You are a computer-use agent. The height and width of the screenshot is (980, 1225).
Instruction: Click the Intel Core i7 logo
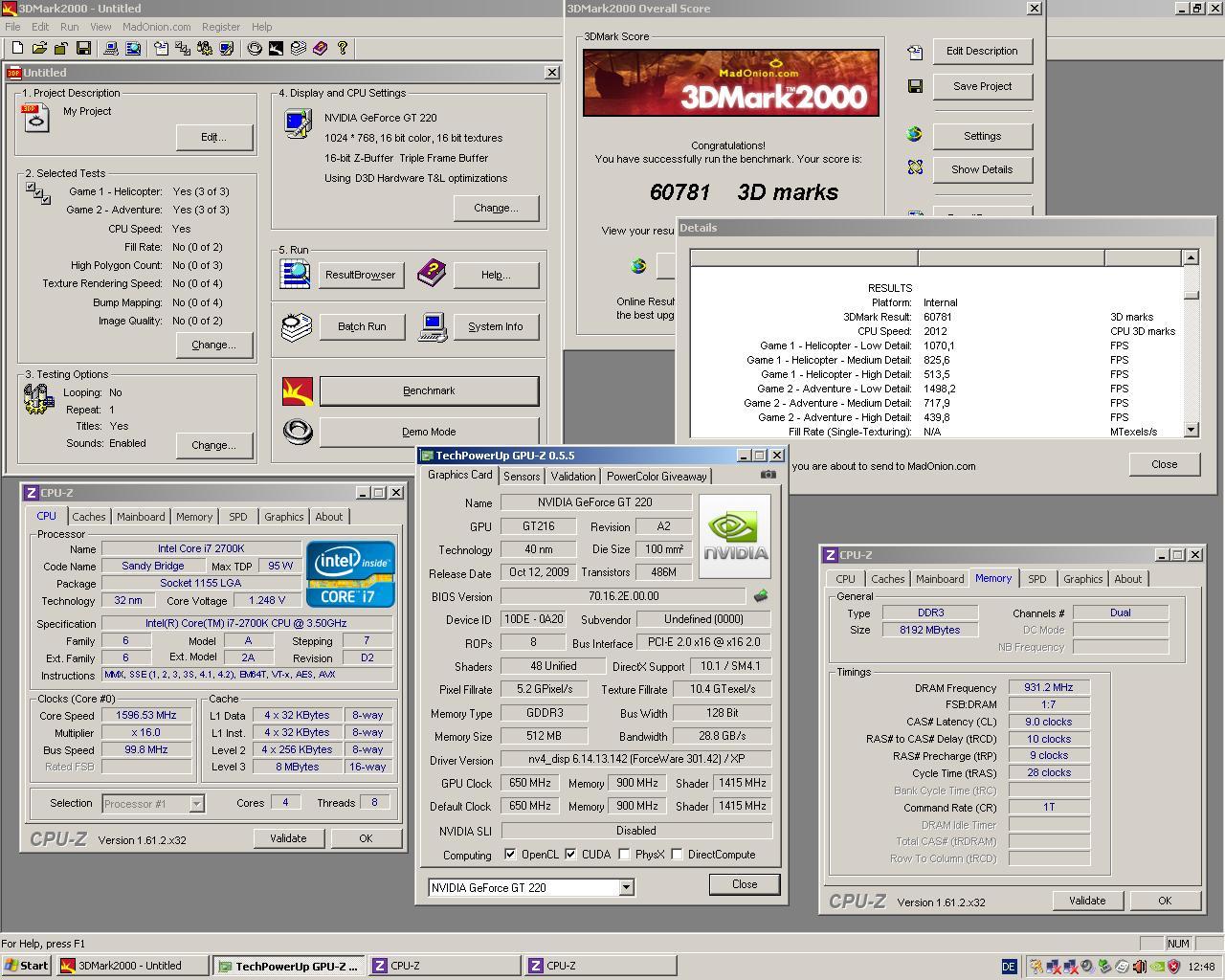(x=350, y=574)
